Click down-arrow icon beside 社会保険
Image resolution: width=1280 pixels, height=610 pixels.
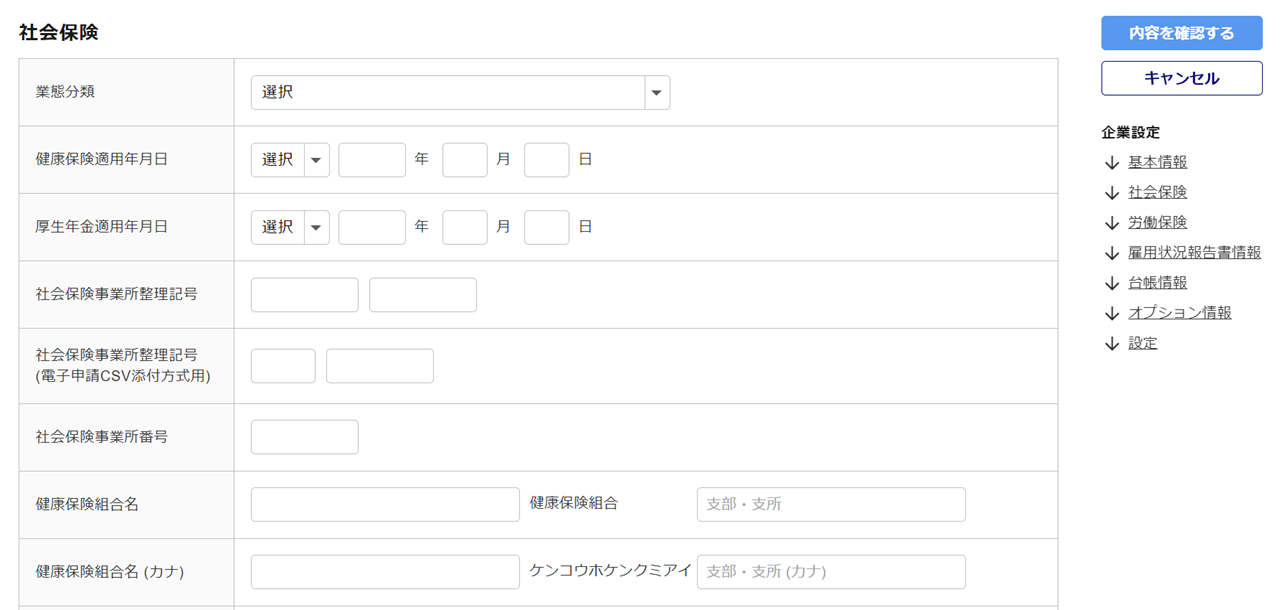click(1111, 193)
